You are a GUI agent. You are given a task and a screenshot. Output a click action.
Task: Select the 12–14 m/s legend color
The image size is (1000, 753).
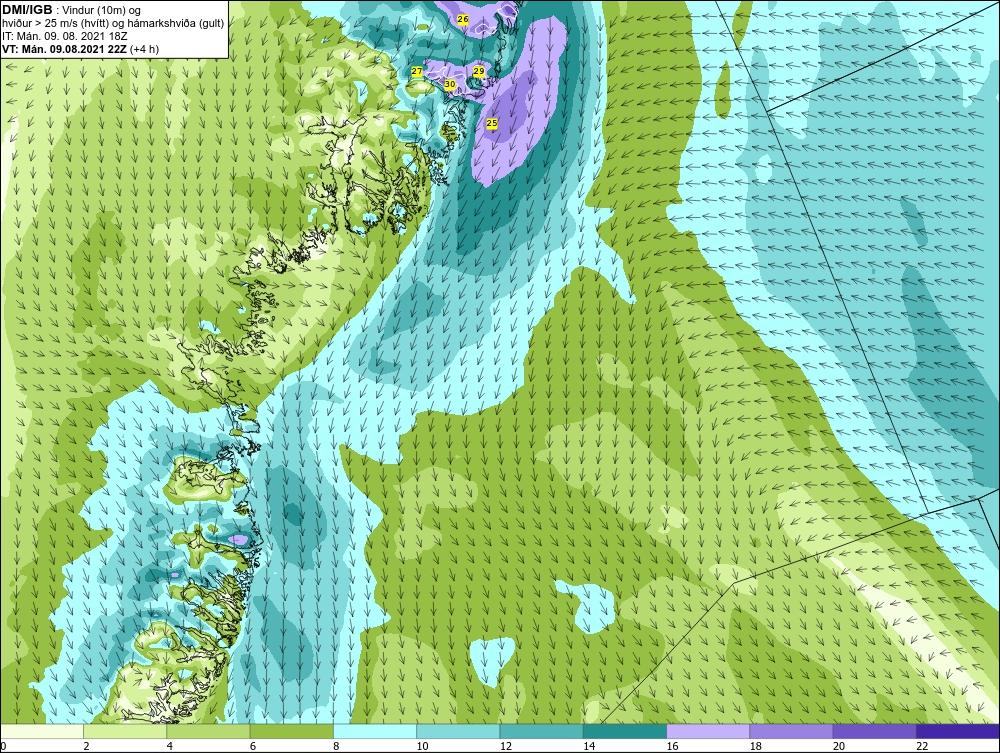coord(541,731)
